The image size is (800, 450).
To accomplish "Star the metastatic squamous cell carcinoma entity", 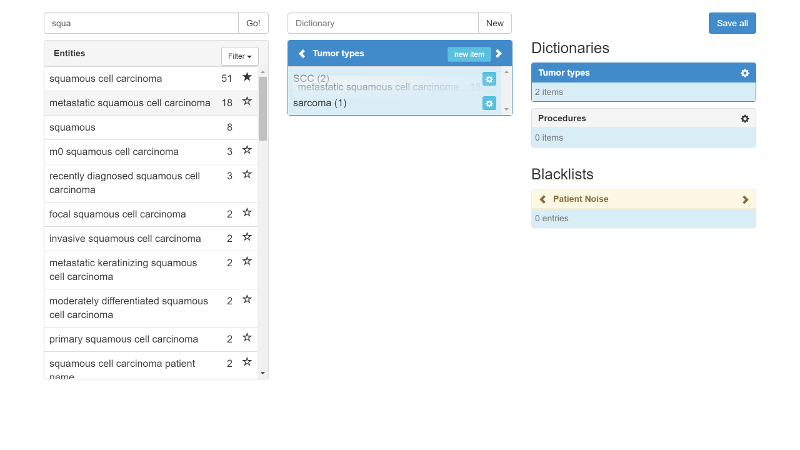I will tap(247, 101).
